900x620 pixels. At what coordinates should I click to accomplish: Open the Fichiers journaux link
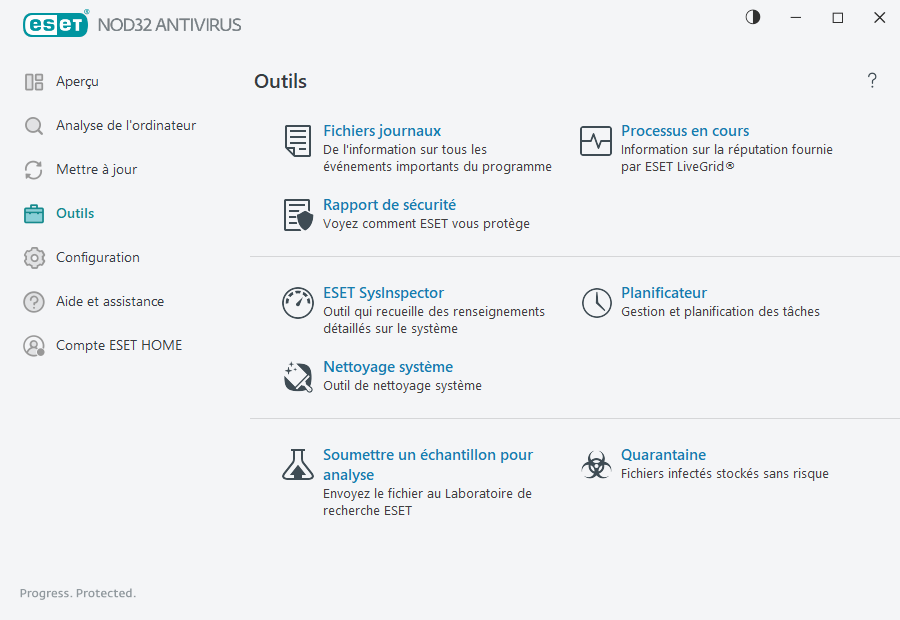coord(382,130)
